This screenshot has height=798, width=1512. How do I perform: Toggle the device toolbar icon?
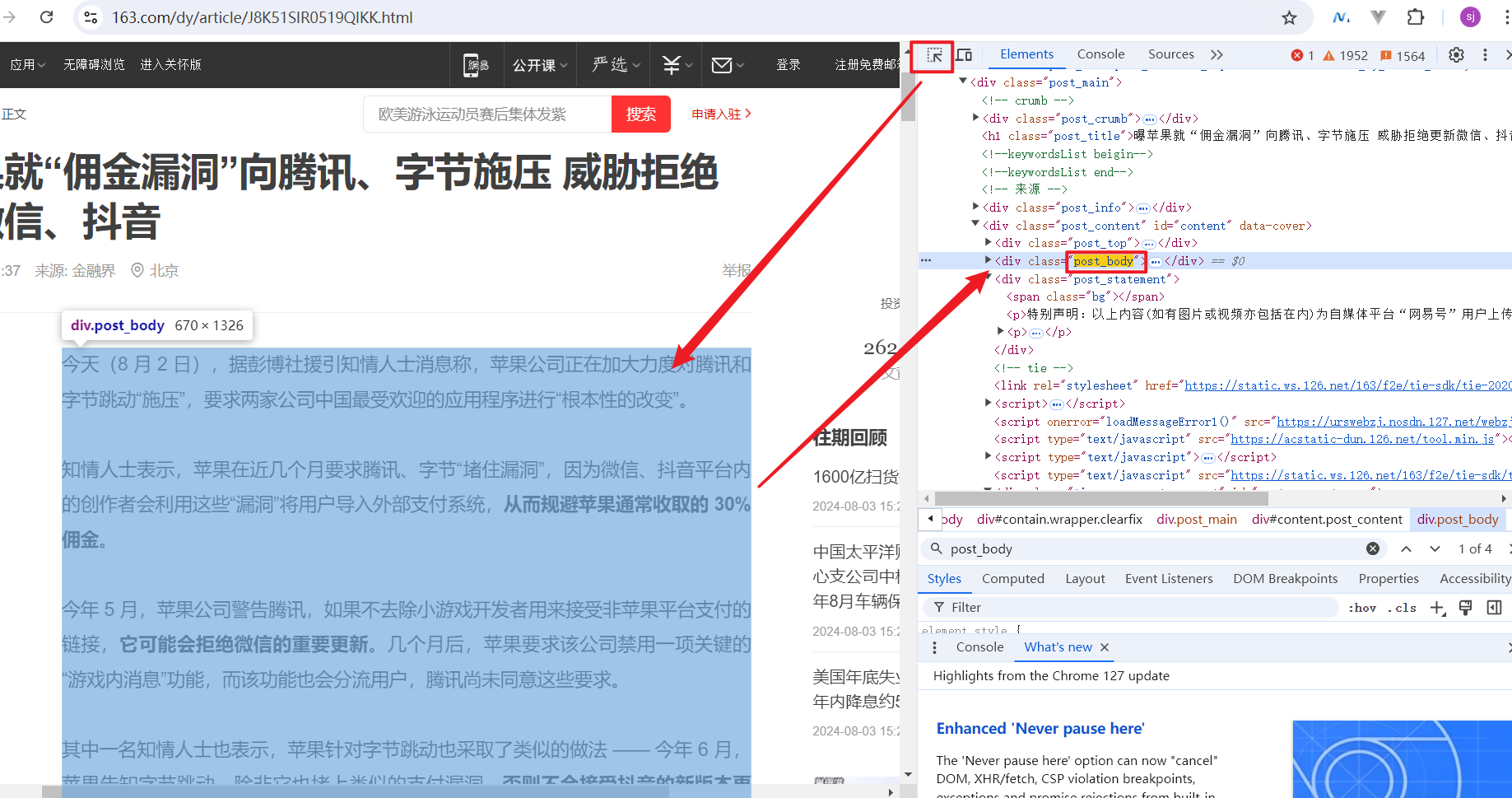click(964, 55)
